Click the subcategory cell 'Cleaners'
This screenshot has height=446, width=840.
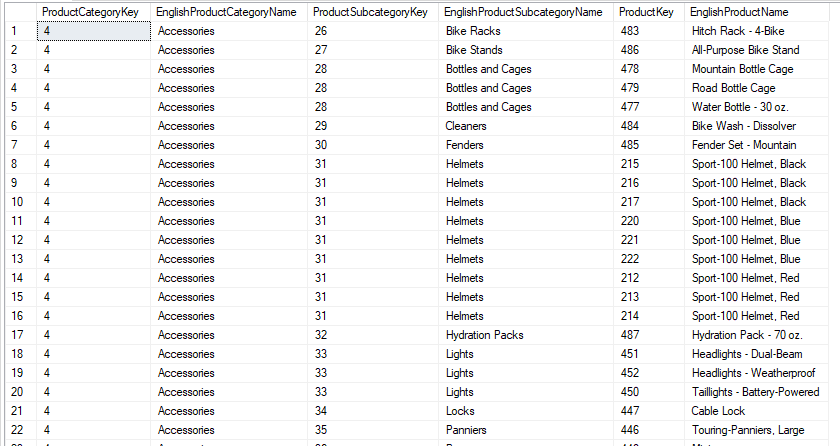[526, 126]
